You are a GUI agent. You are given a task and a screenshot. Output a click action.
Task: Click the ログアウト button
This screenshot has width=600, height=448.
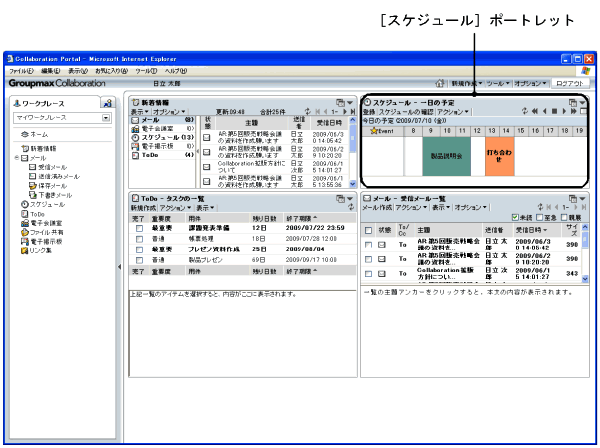(x=570, y=85)
